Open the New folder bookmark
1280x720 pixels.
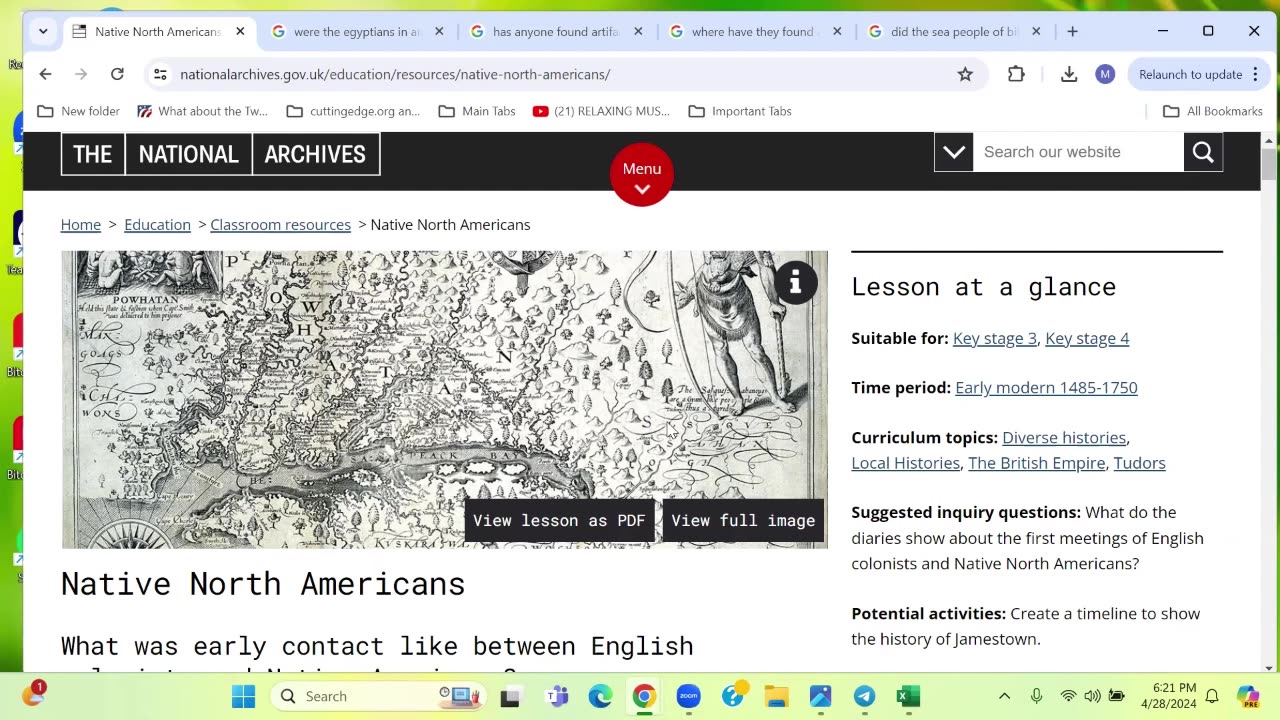pos(78,111)
